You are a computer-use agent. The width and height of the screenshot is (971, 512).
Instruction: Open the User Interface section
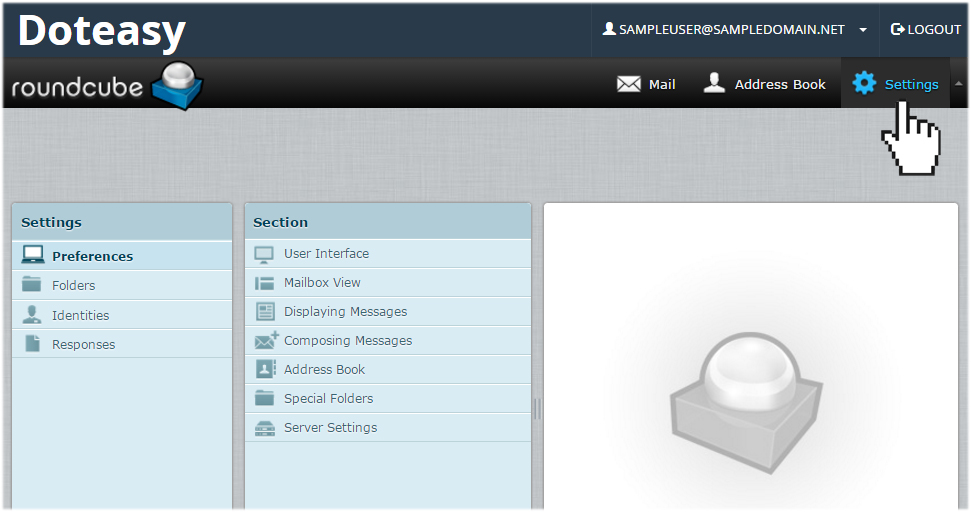[388, 253]
